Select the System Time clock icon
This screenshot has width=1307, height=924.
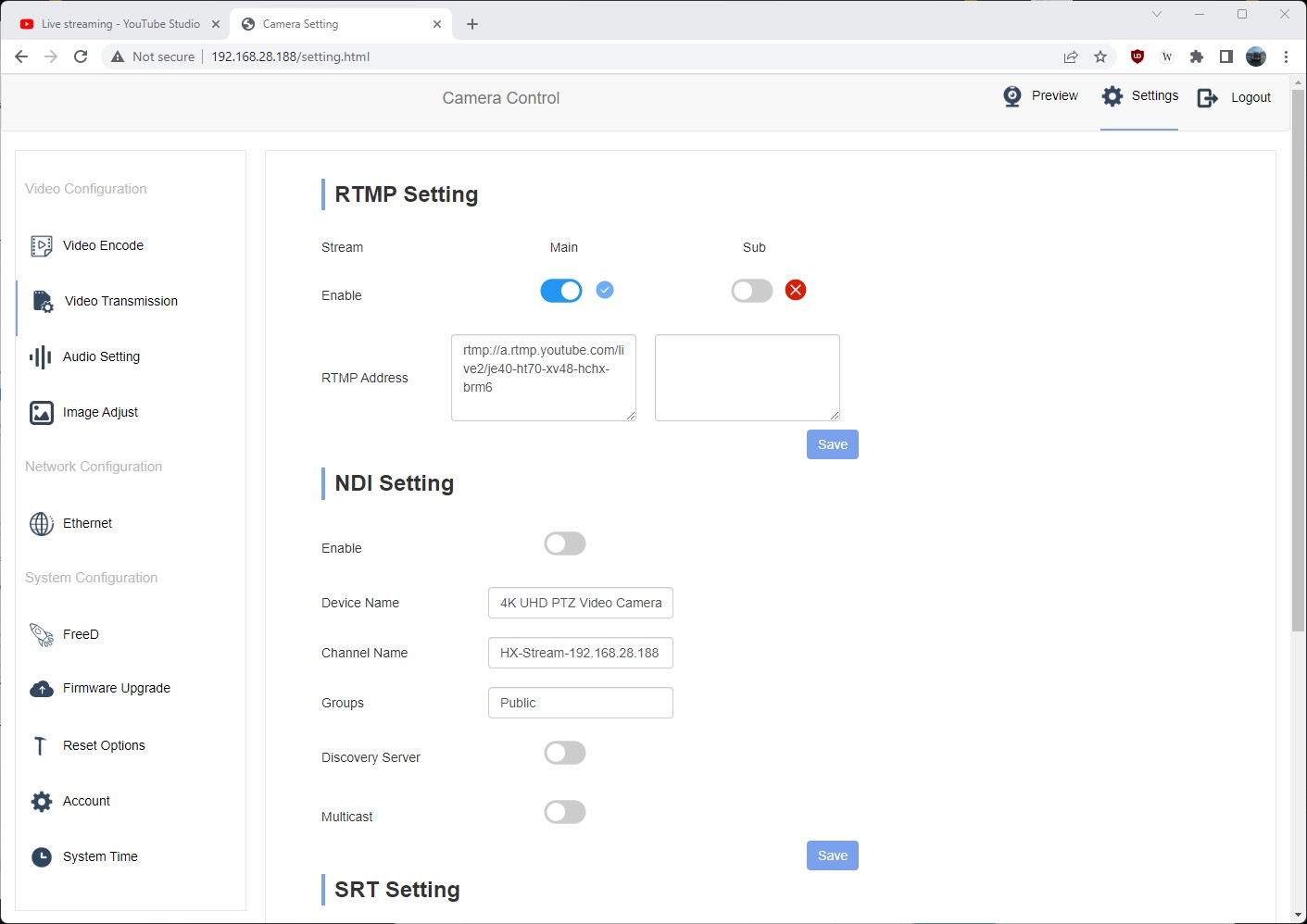42,856
